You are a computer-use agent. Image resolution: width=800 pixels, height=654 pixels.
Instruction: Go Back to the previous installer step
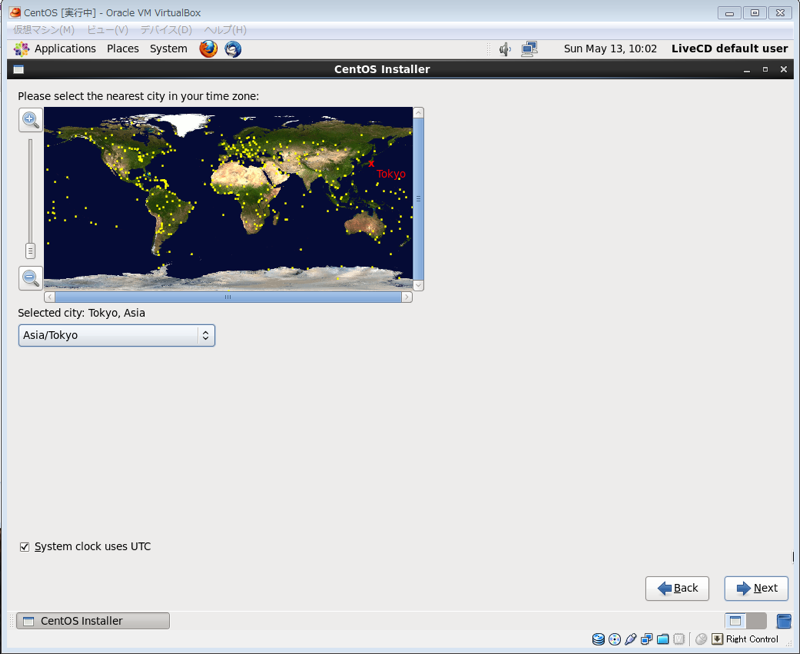point(677,589)
